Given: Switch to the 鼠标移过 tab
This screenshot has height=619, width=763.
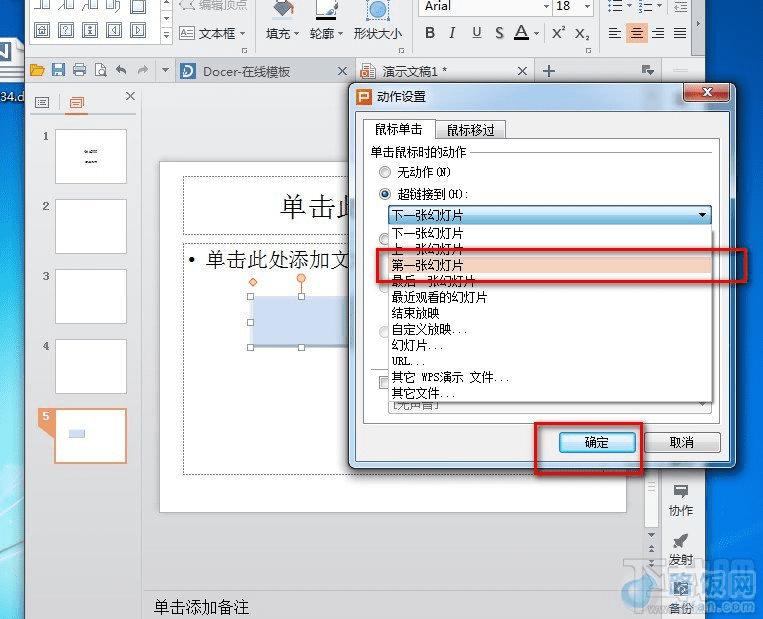Looking at the screenshot, I should pyautogui.click(x=471, y=130).
